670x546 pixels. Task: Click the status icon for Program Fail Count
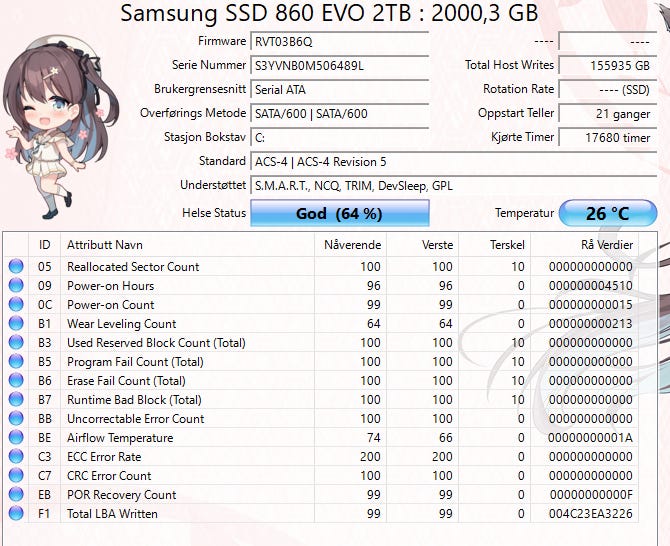pos(16,361)
